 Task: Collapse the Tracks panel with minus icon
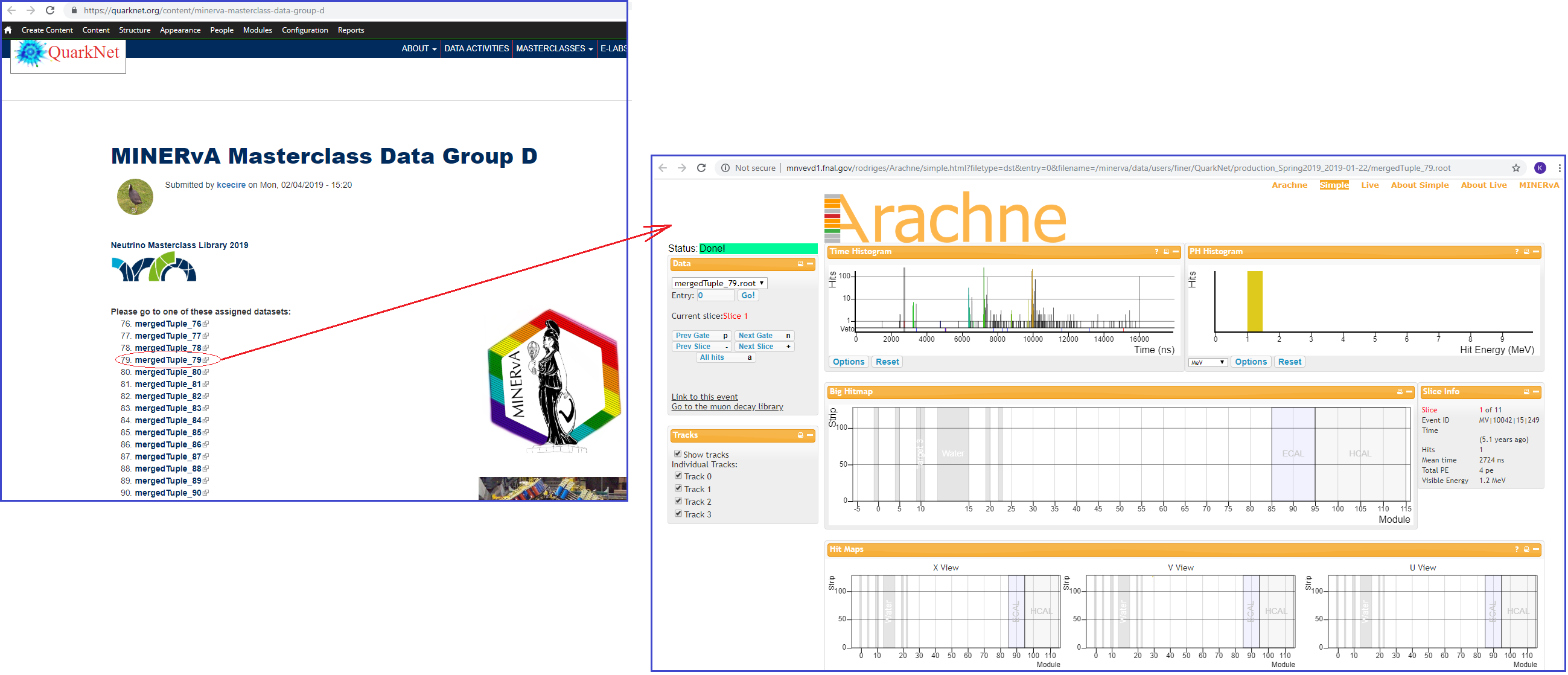(x=810, y=435)
